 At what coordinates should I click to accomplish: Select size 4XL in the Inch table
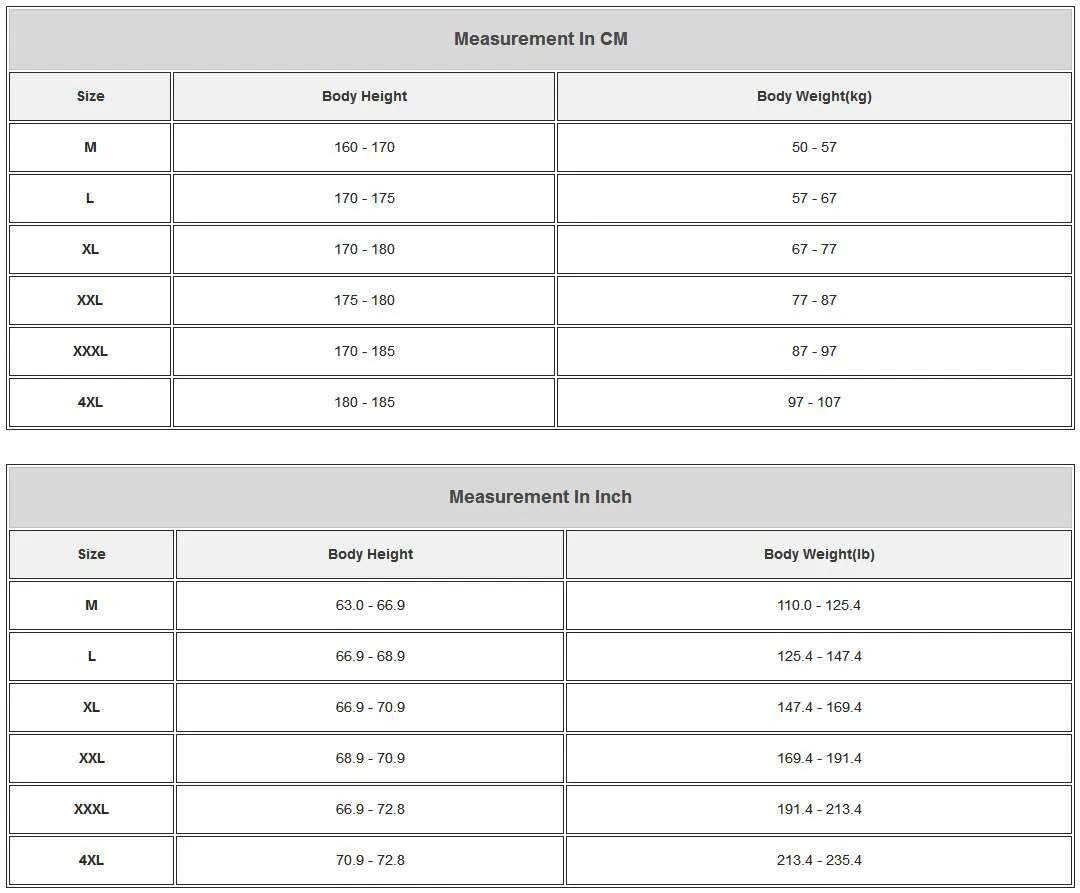click(x=91, y=860)
